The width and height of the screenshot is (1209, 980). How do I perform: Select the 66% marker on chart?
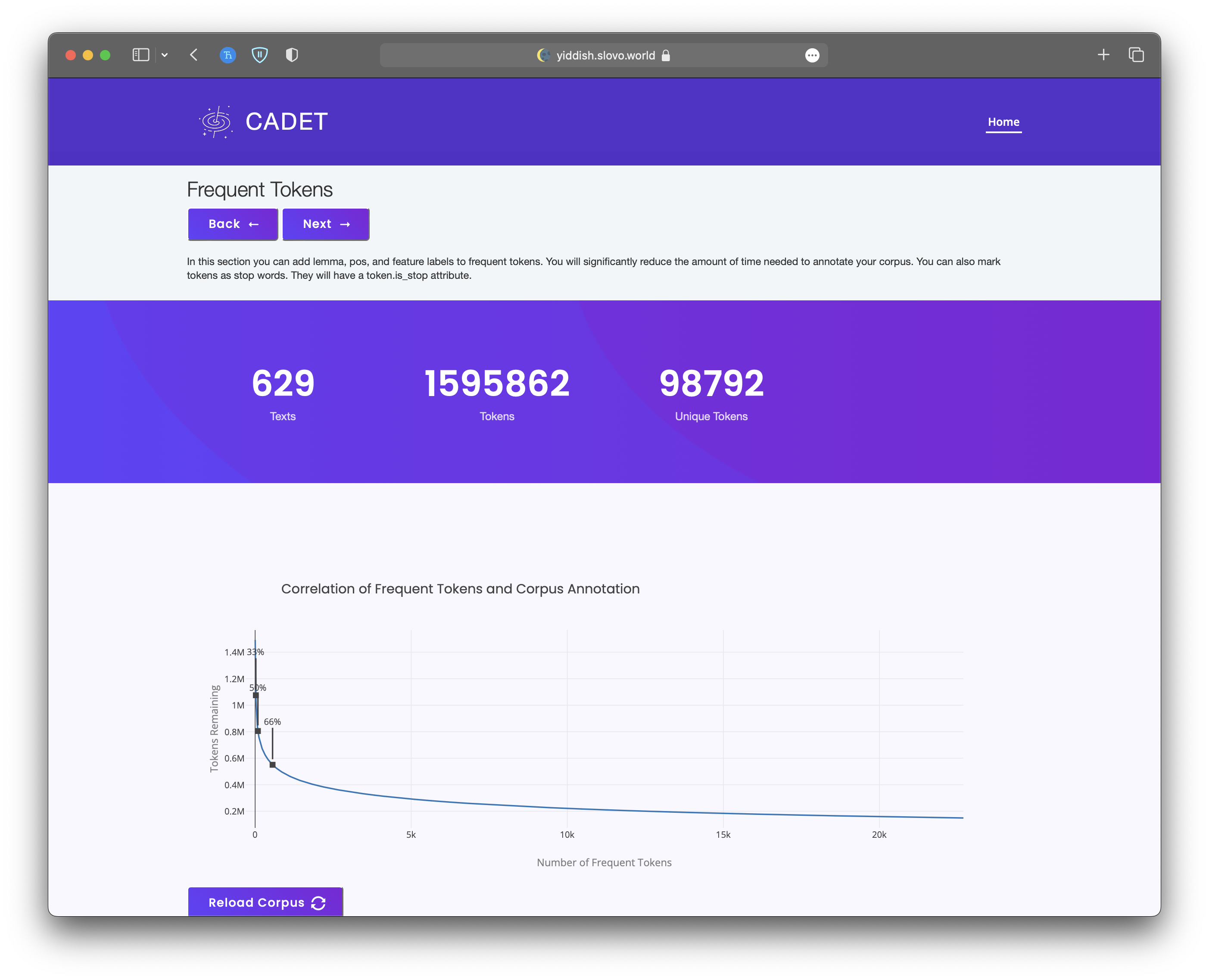tap(273, 765)
